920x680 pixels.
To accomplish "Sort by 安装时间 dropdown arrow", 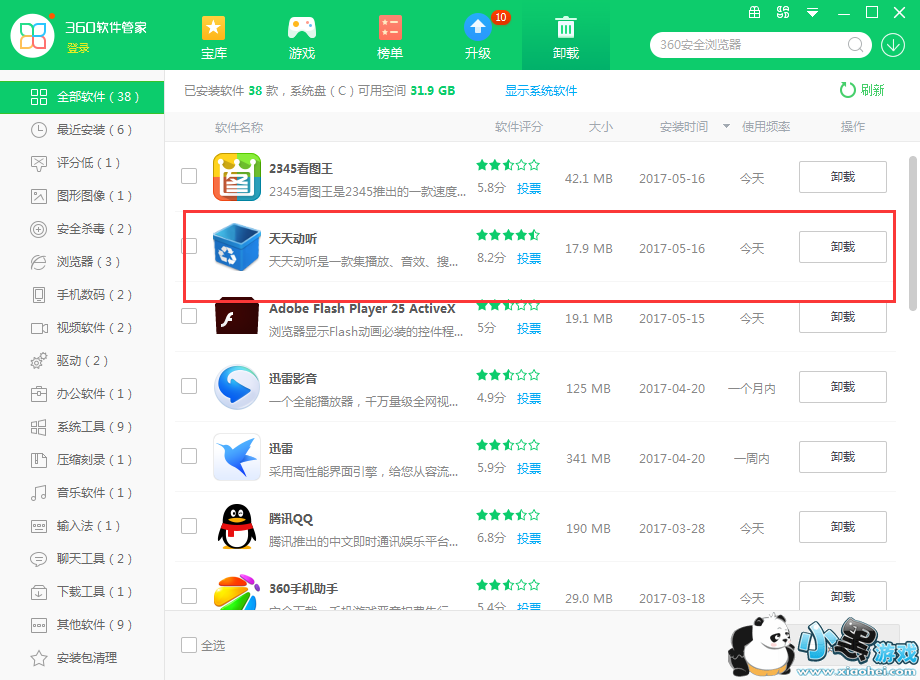I will [x=726, y=126].
